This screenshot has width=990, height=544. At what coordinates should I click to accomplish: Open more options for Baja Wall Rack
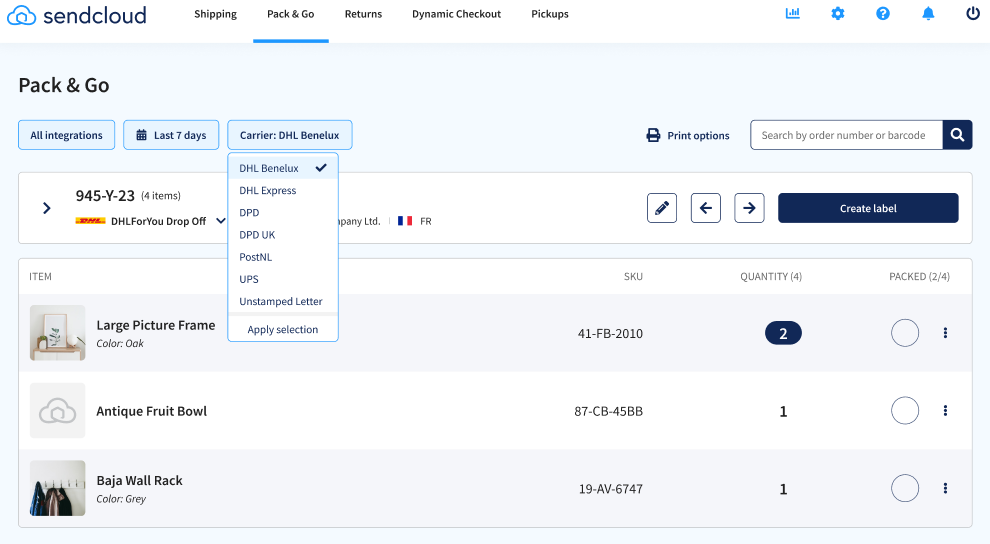coord(945,488)
